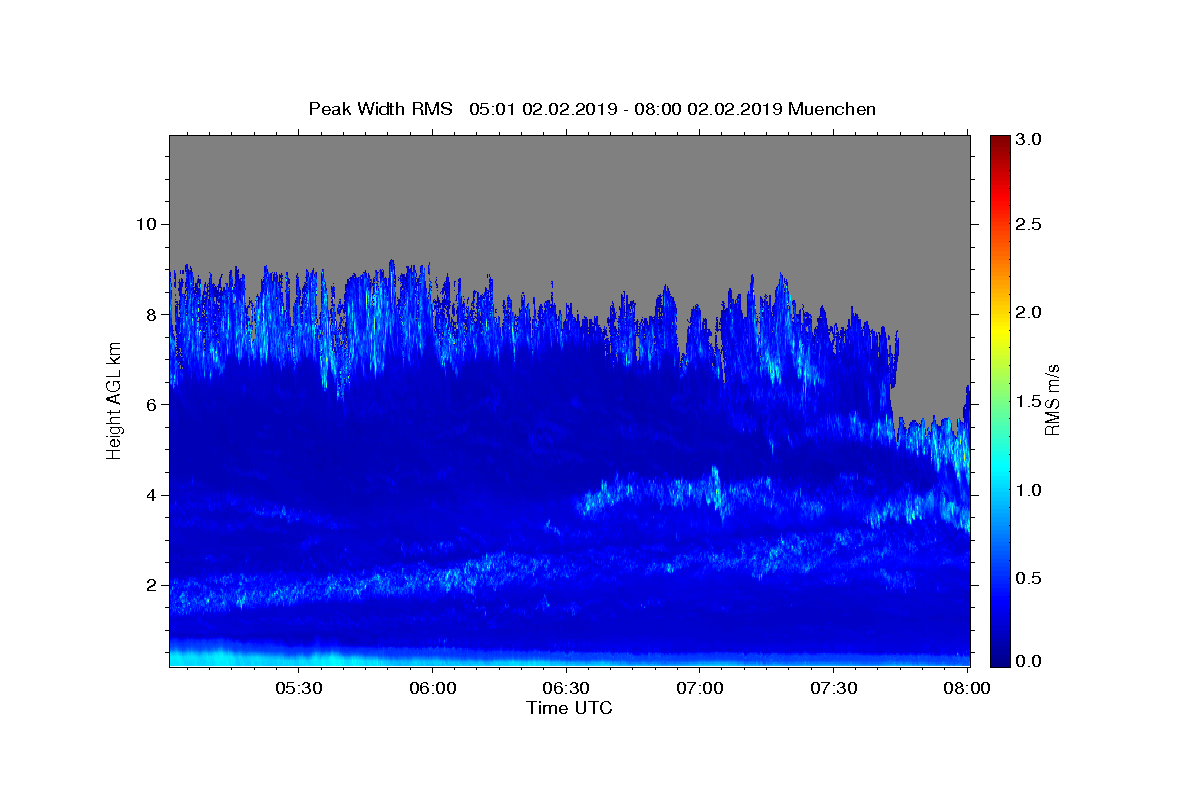Click the colorbar value 1.5
1200x800 pixels.
(x=1029, y=401)
